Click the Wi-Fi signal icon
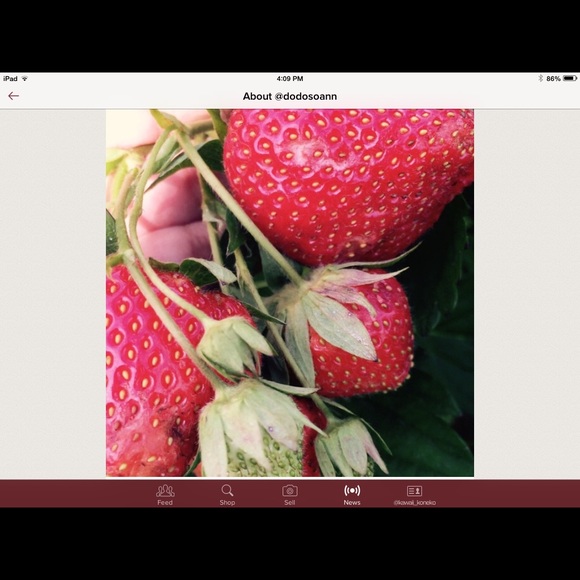This screenshot has width=580, height=580. 24,78
